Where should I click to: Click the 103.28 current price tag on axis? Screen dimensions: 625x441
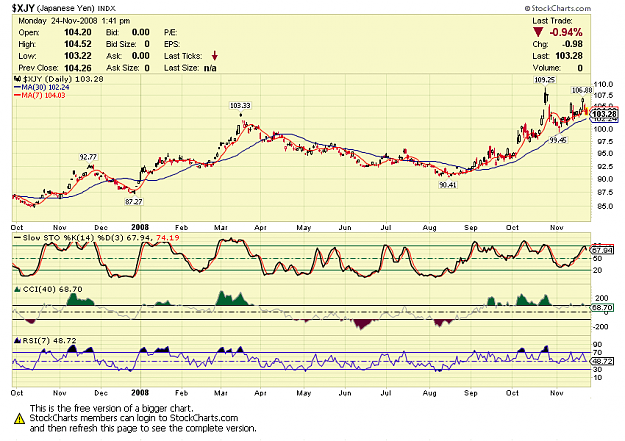point(604,114)
